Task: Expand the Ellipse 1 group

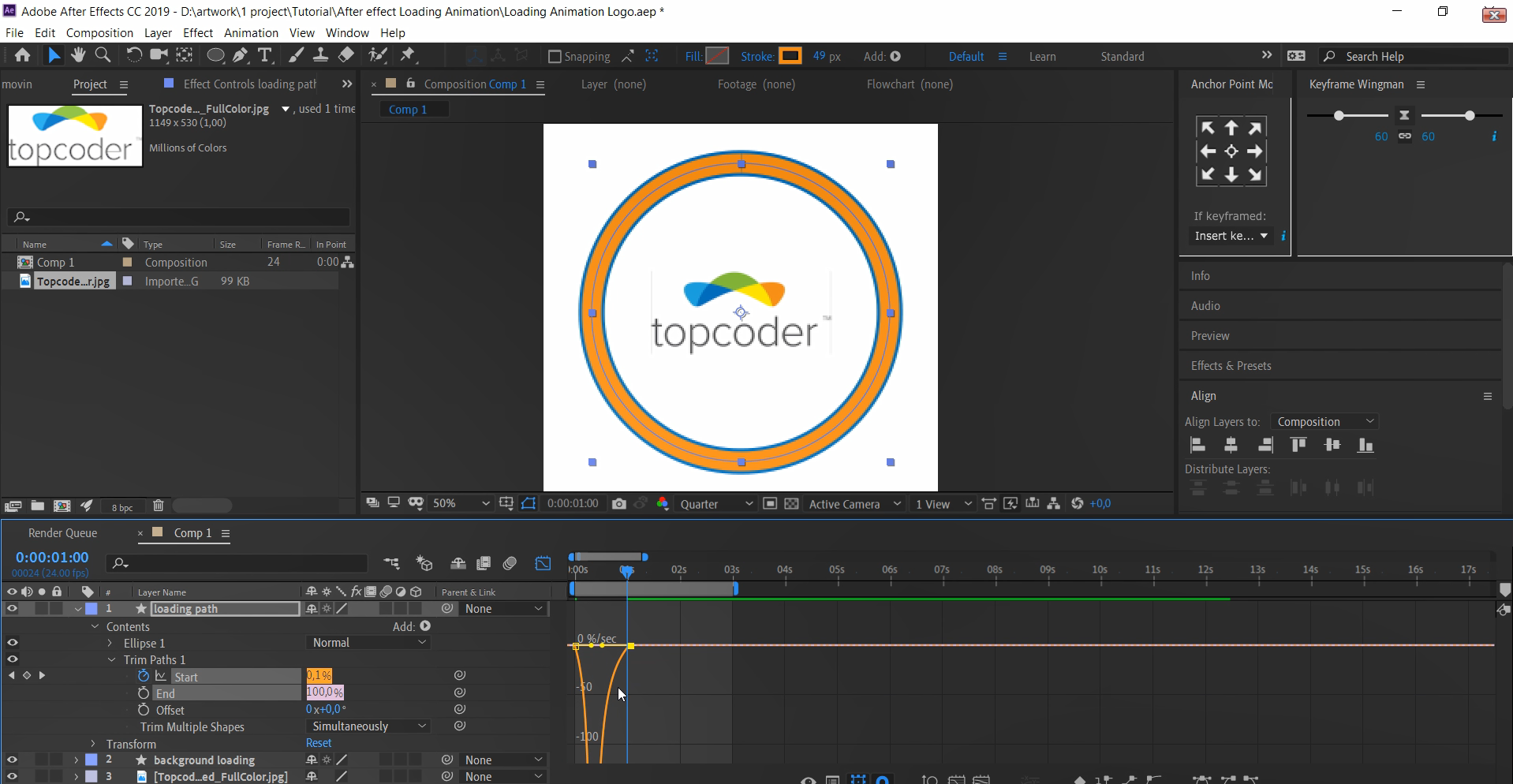Action: (110, 643)
